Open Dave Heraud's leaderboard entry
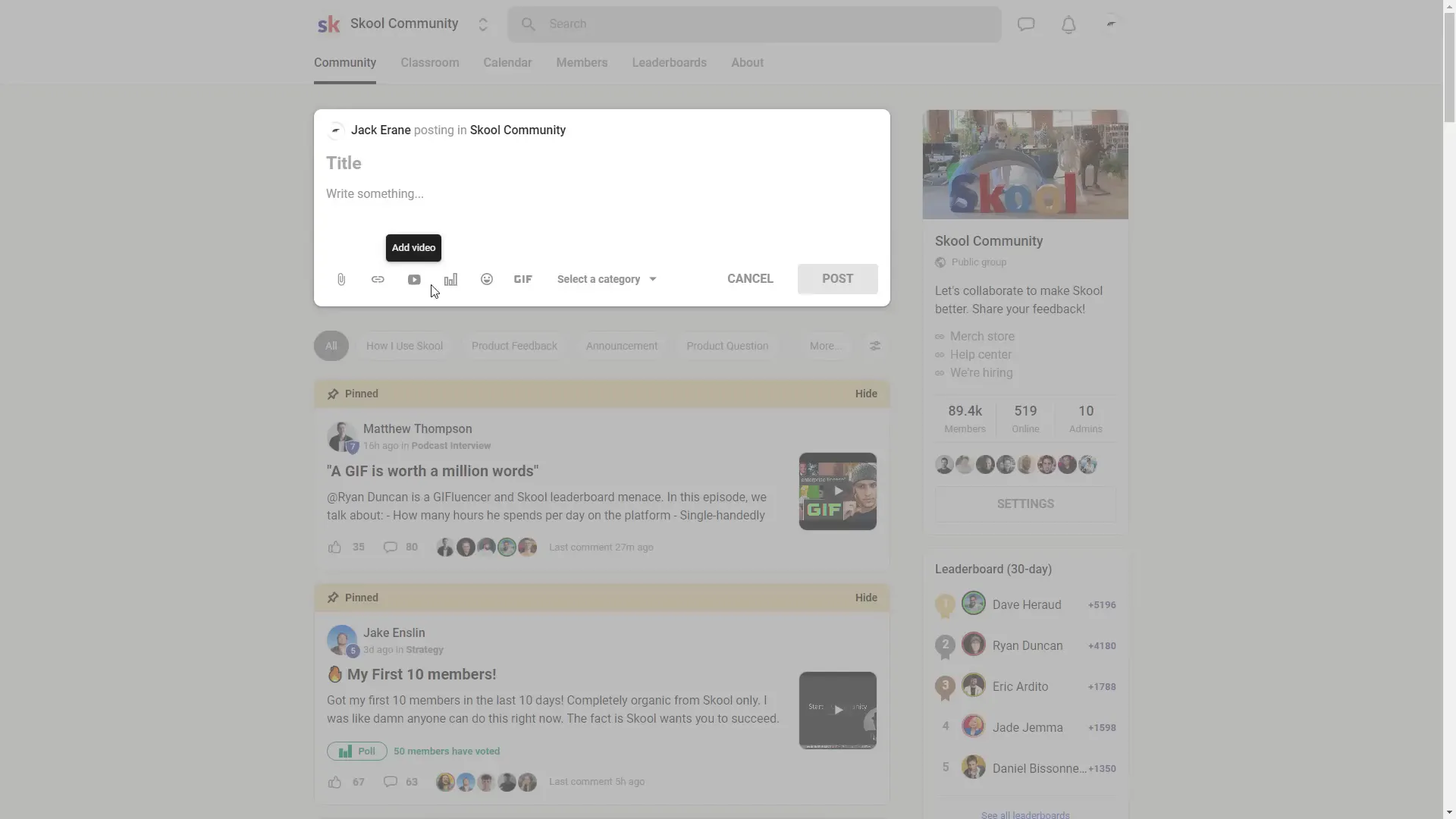This screenshot has height=819, width=1456. [1025, 605]
